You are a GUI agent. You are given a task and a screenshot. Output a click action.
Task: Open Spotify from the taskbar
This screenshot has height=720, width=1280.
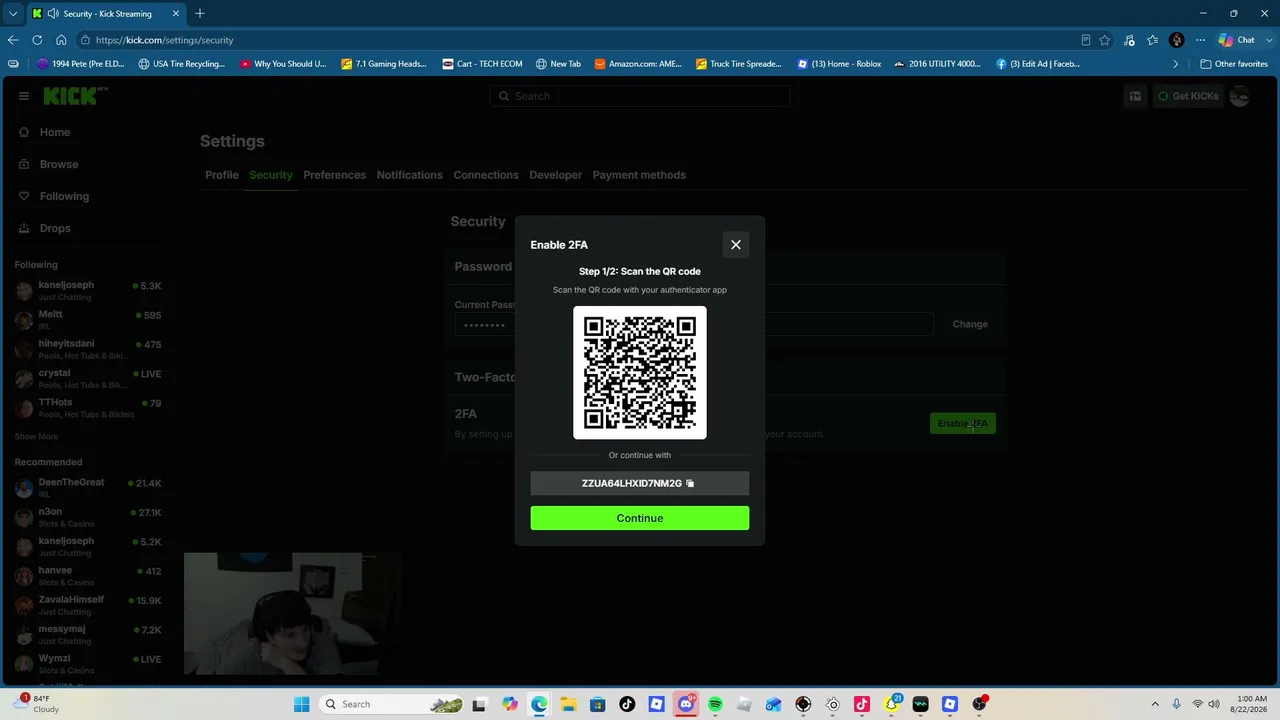coord(715,704)
